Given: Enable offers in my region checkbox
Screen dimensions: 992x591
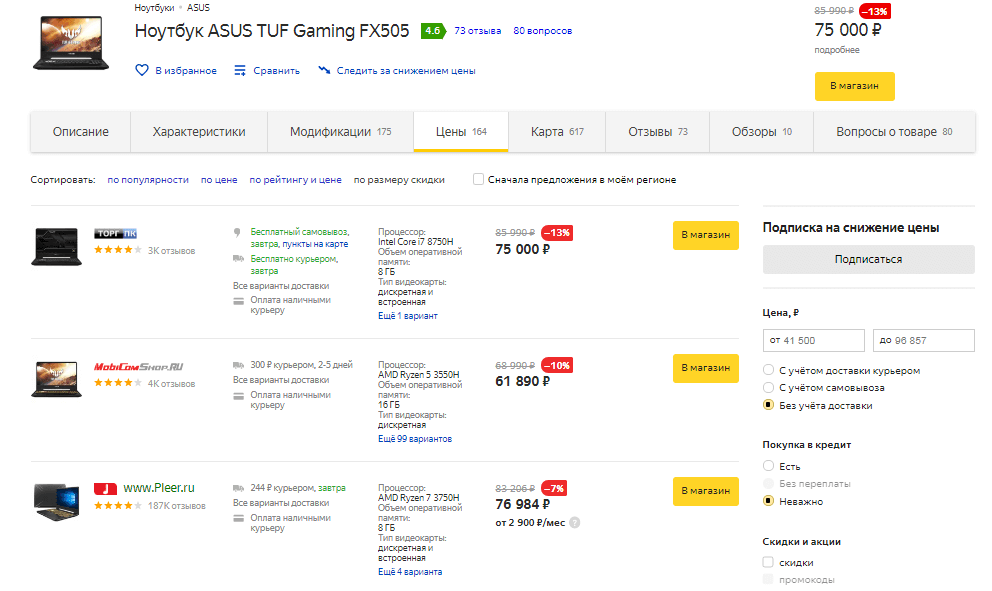Looking at the screenshot, I should point(479,180).
